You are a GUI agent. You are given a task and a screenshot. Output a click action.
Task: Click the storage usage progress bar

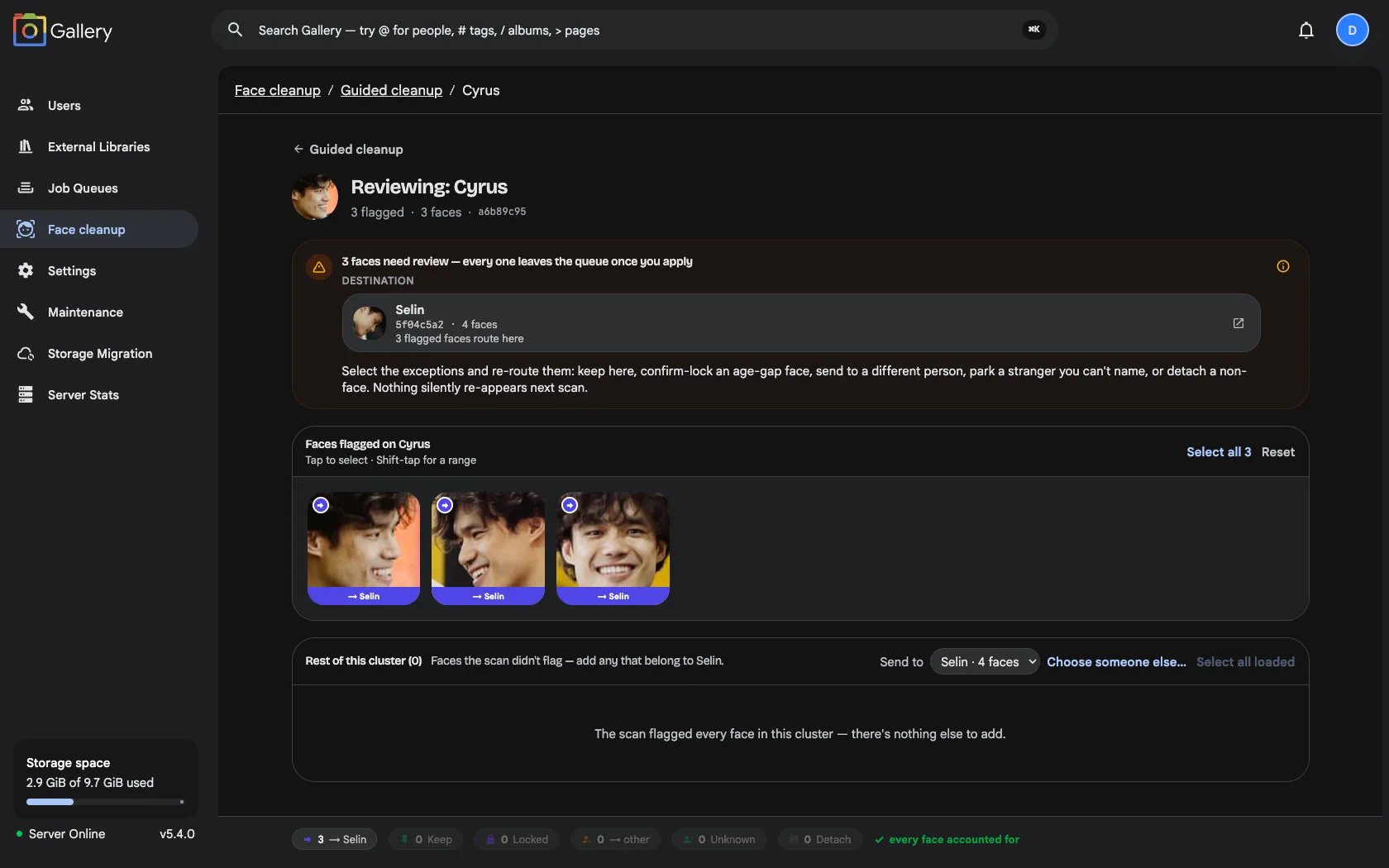(x=105, y=802)
